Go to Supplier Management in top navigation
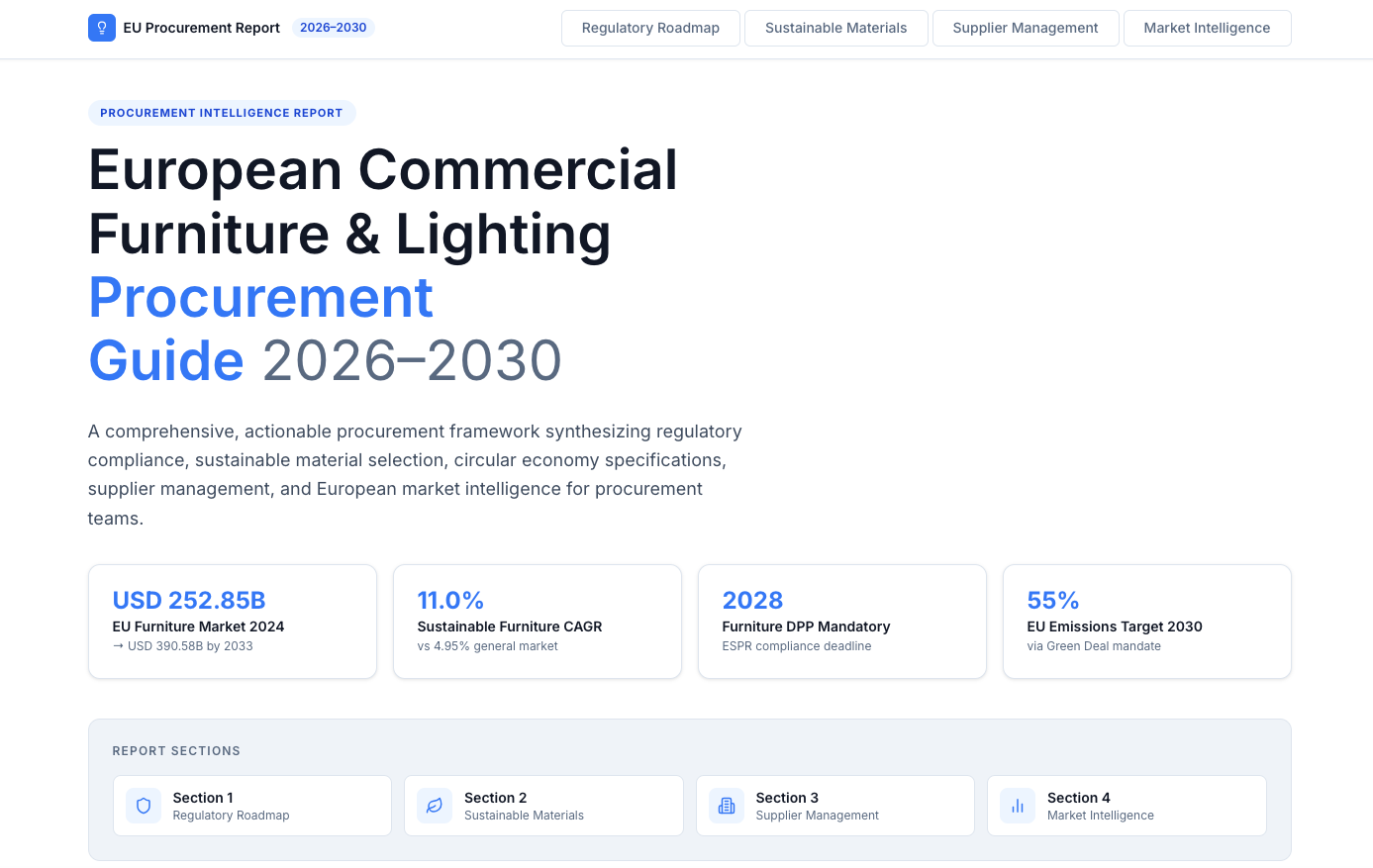The width and height of the screenshot is (1373, 868). point(1025,28)
